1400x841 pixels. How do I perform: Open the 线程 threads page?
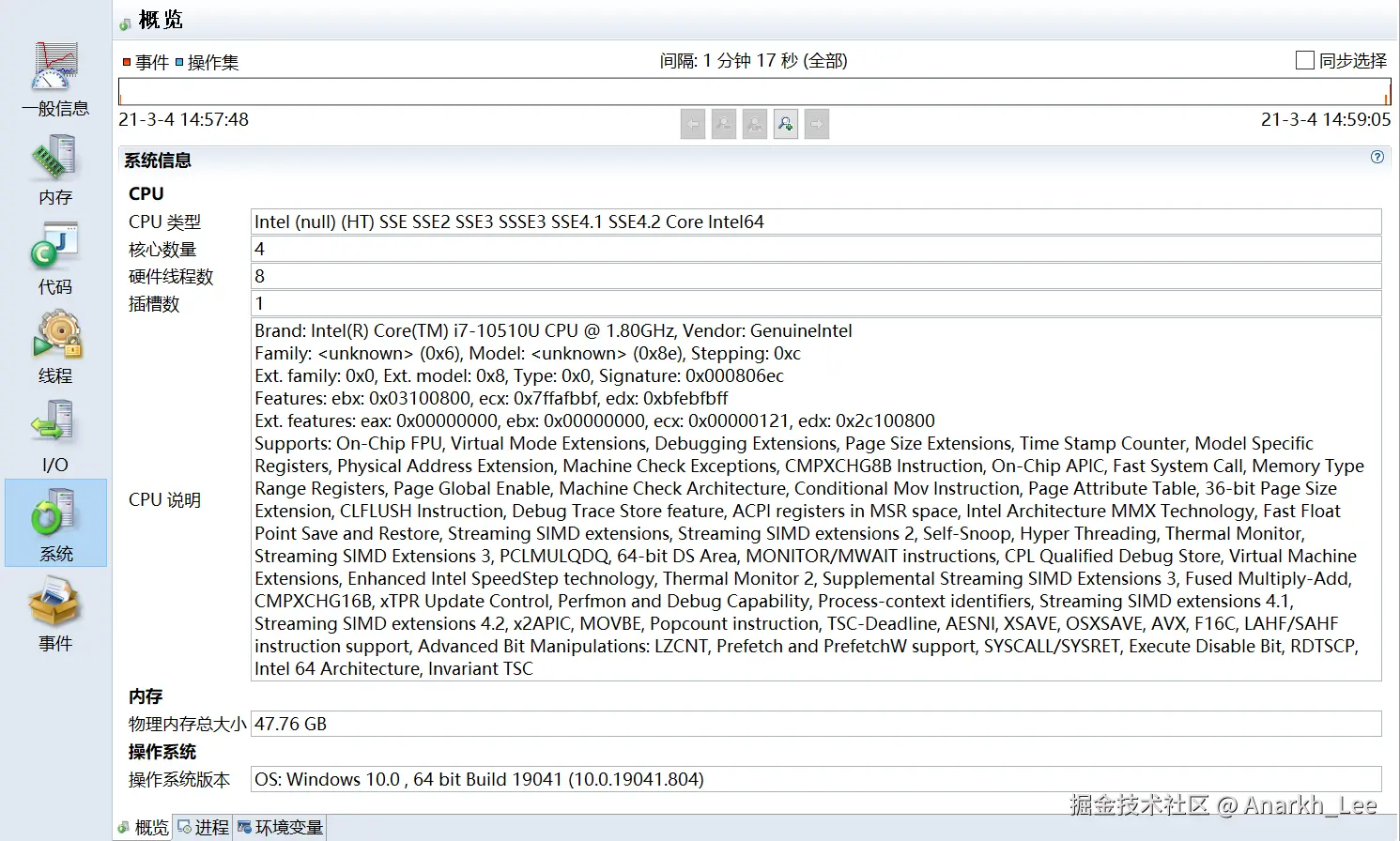(55, 347)
